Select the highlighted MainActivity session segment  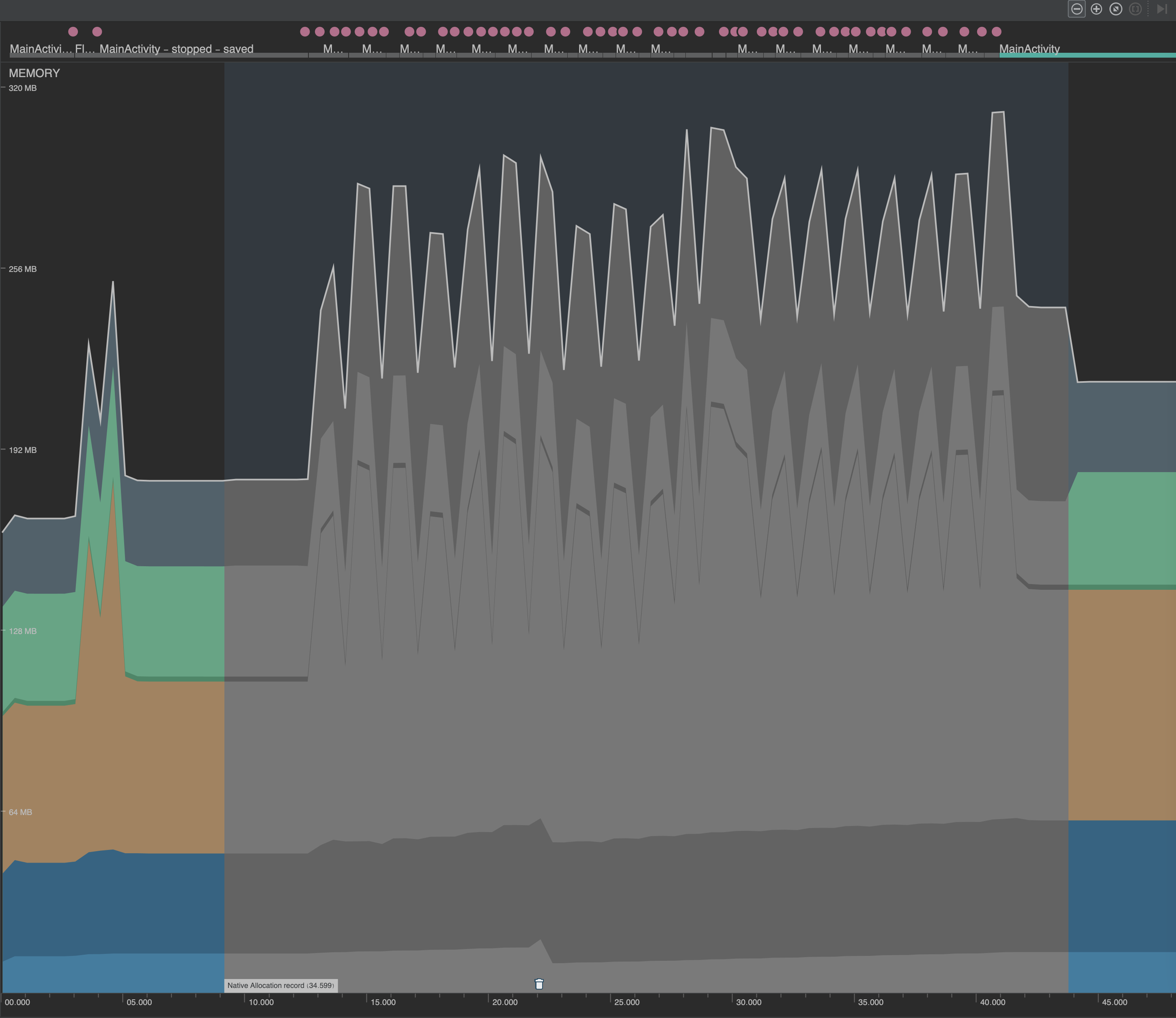[1029, 50]
